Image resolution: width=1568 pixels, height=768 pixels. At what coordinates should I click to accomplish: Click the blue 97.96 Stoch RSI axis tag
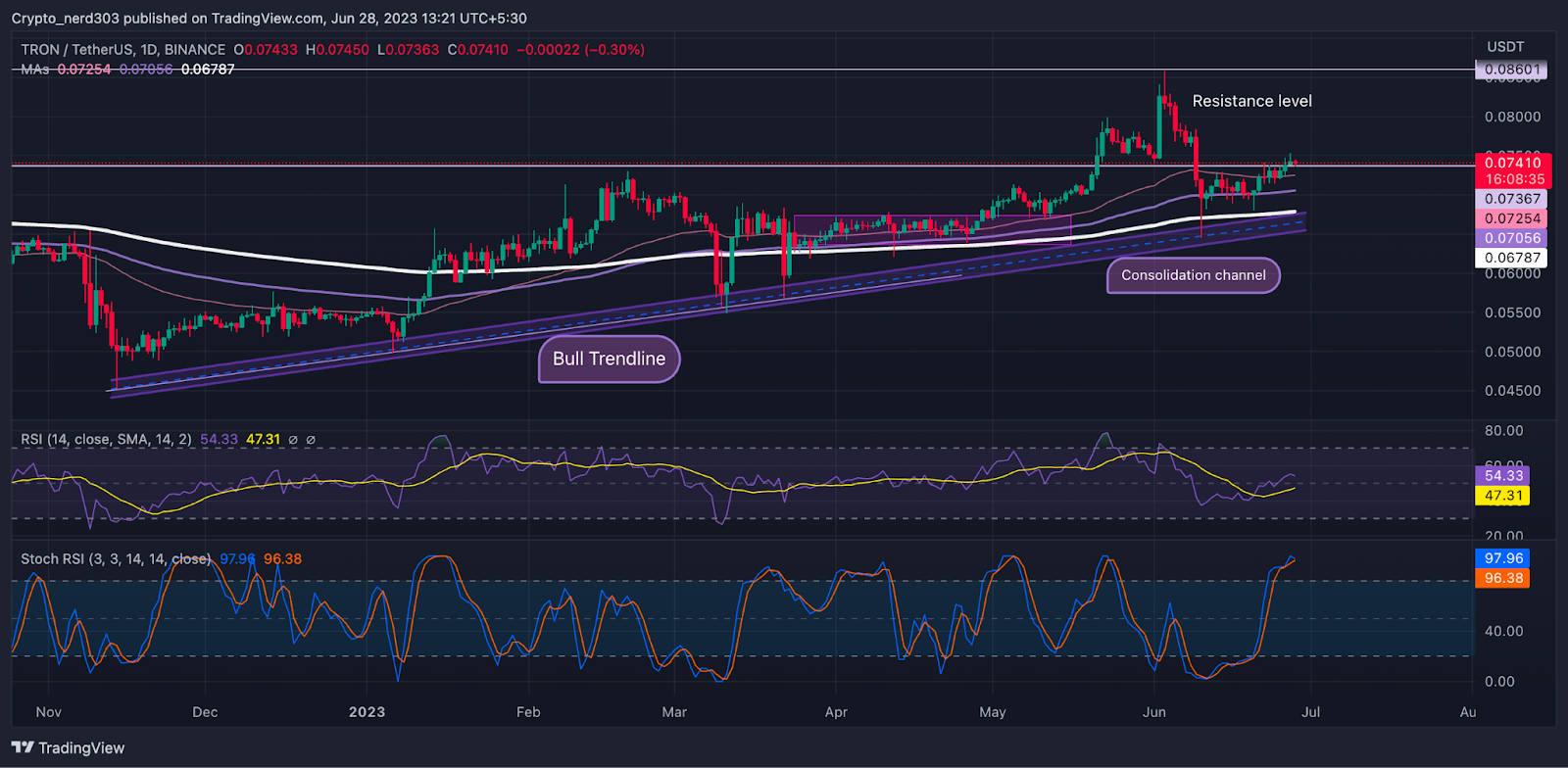tap(1502, 558)
